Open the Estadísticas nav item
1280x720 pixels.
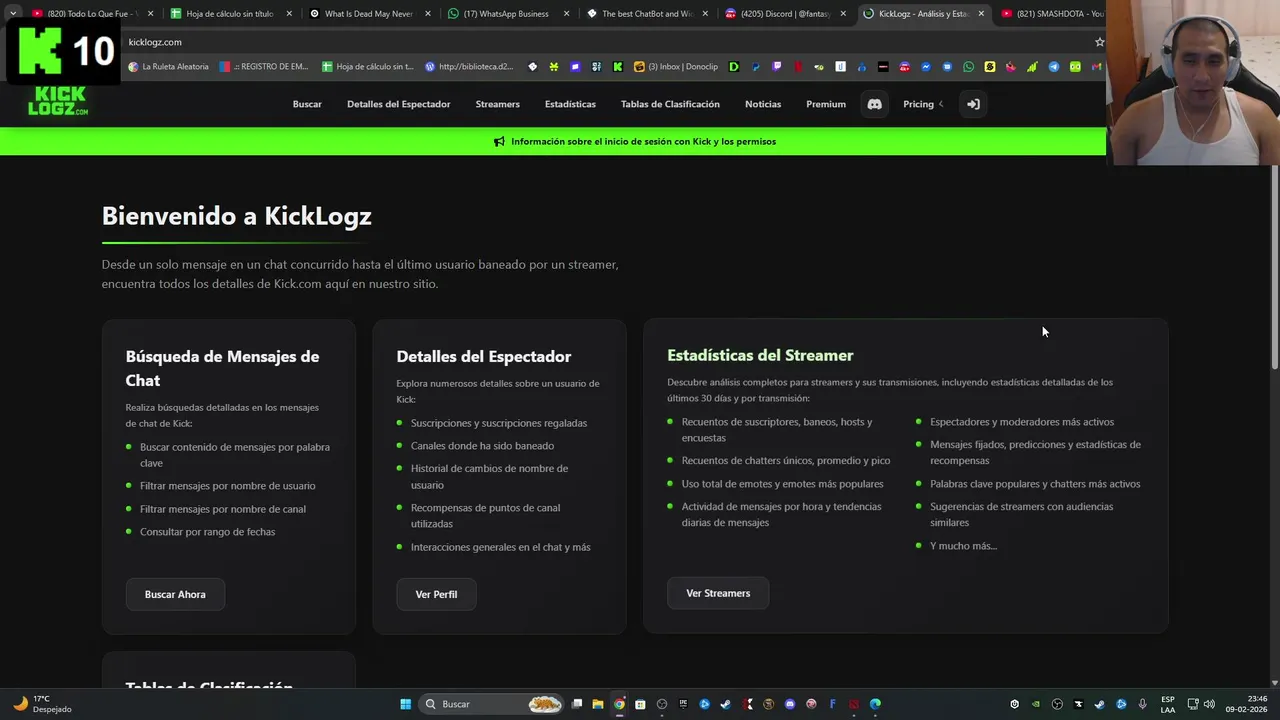[x=570, y=104]
